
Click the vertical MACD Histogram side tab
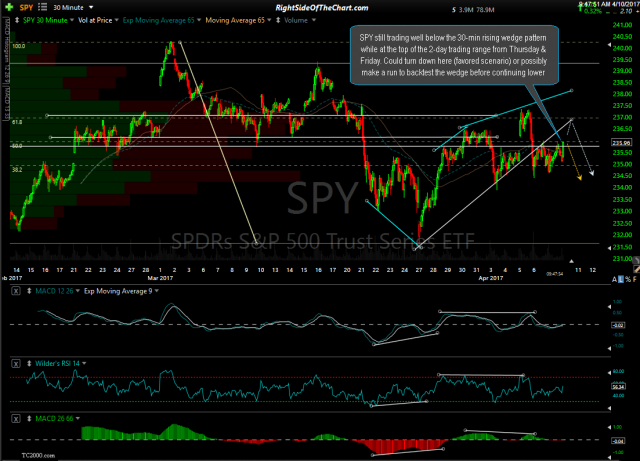6,49
